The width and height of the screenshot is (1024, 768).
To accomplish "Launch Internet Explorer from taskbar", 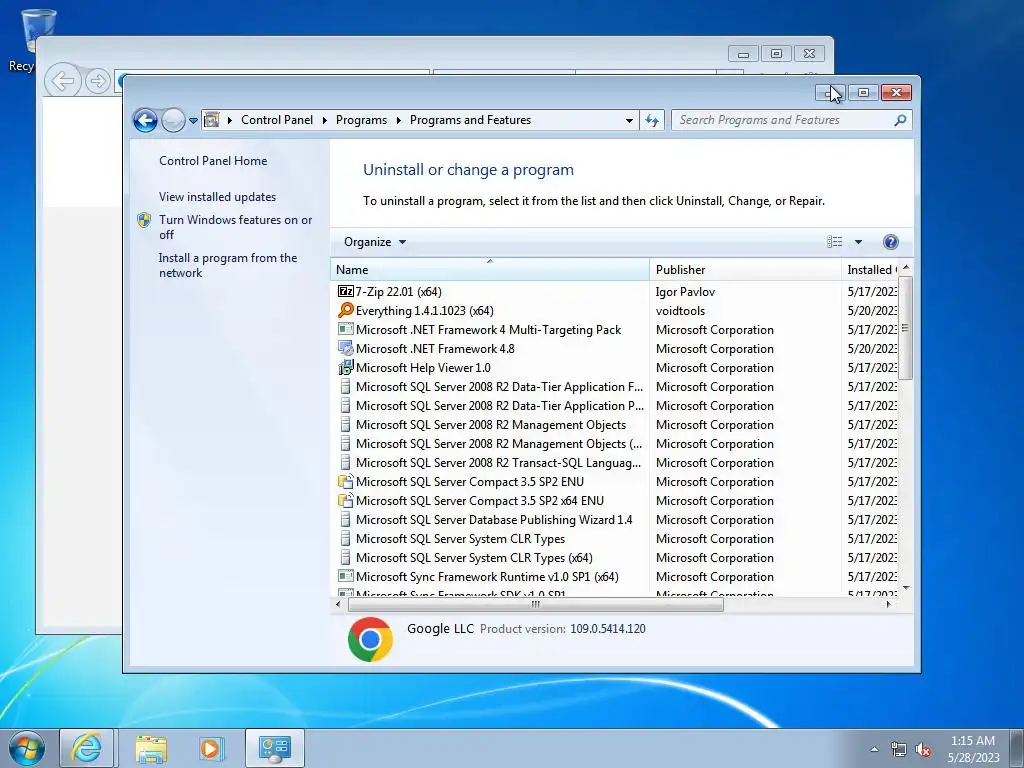I will click(x=87, y=748).
